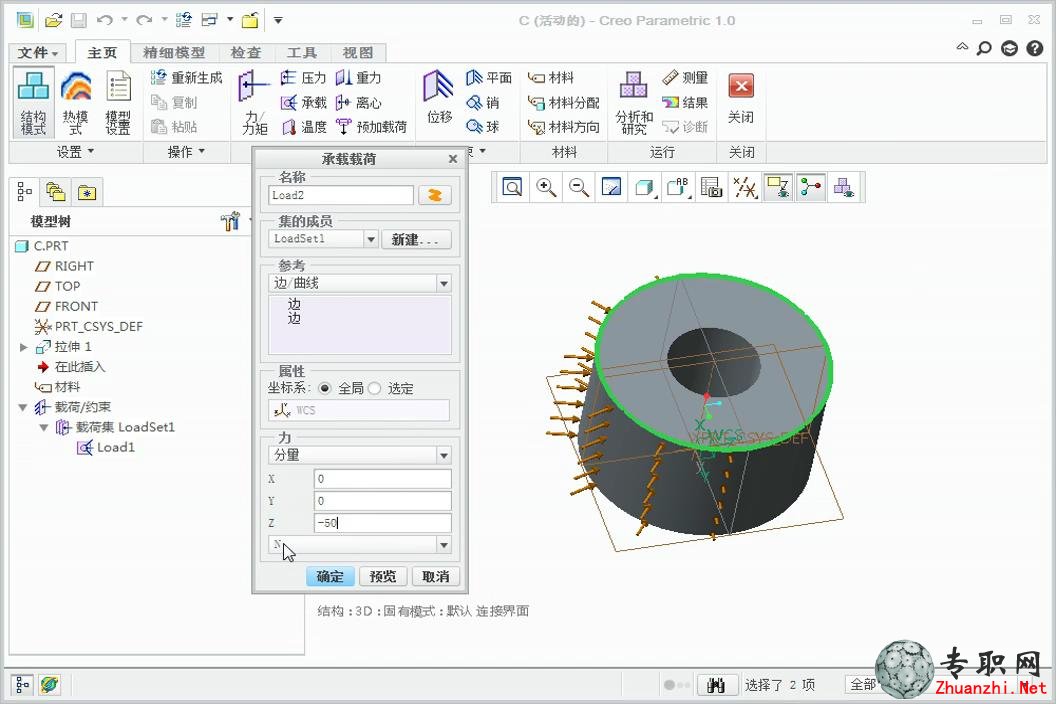
Task: Open 模型设置 model setup
Action: 119,102
